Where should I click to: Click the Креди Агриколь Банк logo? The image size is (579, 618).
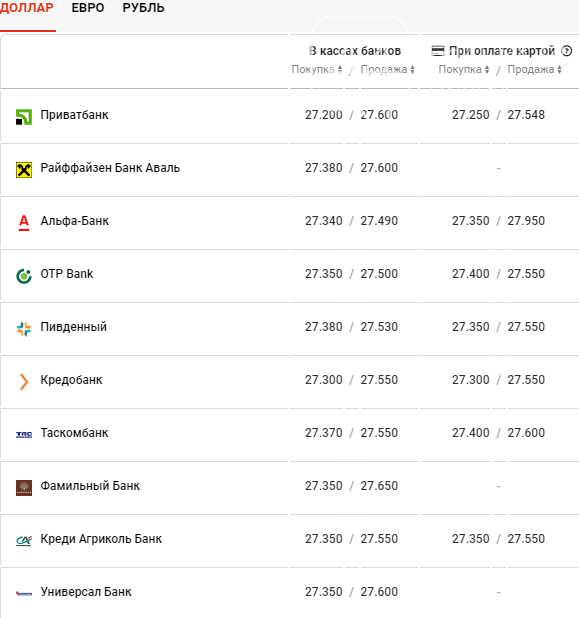(24, 541)
